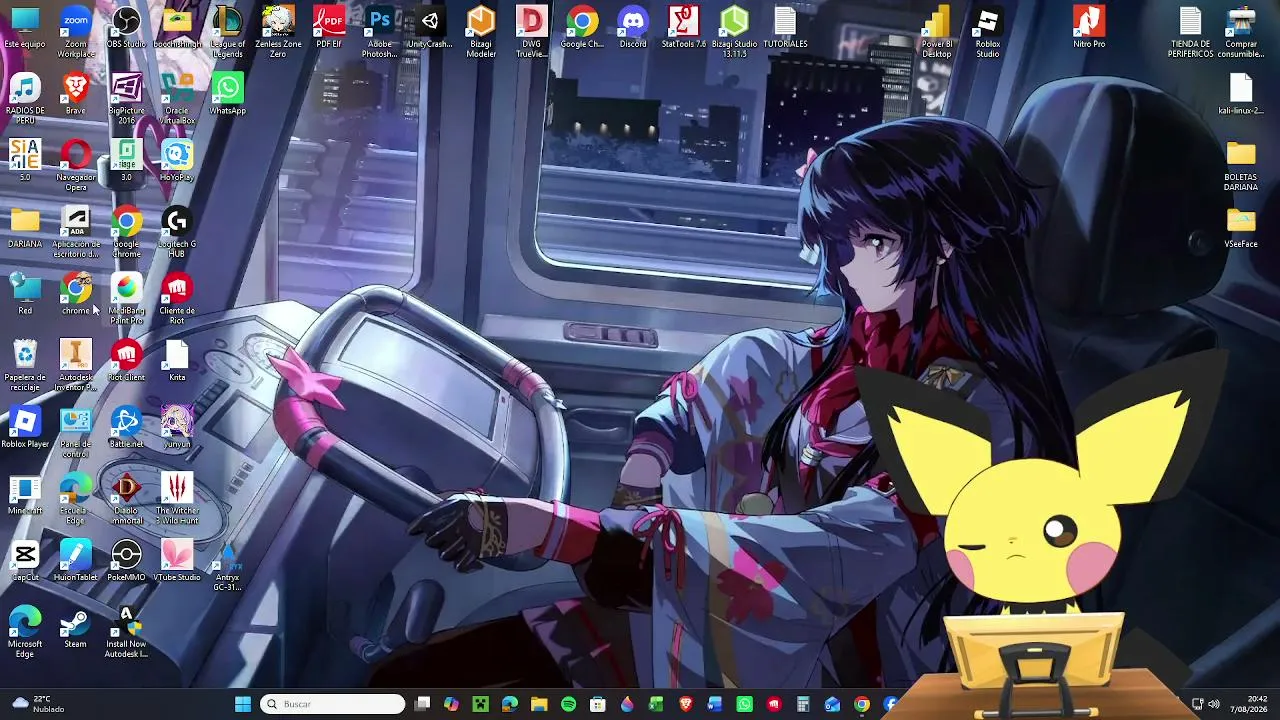Select the Minecraft desktop shortcut
The height and width of the screenshot is (720, 1280).
pyautogui.click(x=25, y=495)
